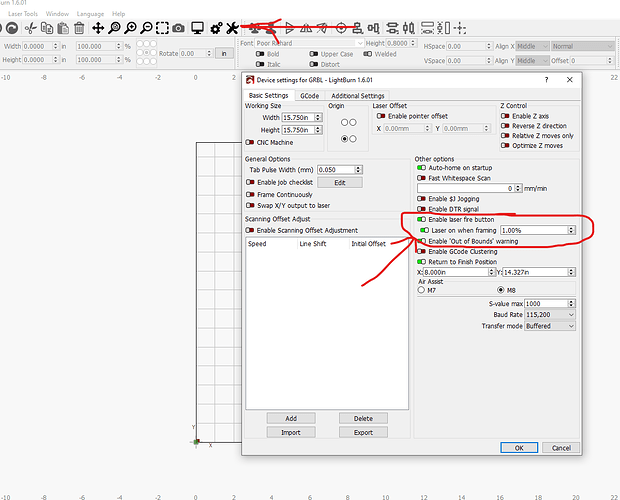Open the Align Y dropdown

tap(533, 61)
